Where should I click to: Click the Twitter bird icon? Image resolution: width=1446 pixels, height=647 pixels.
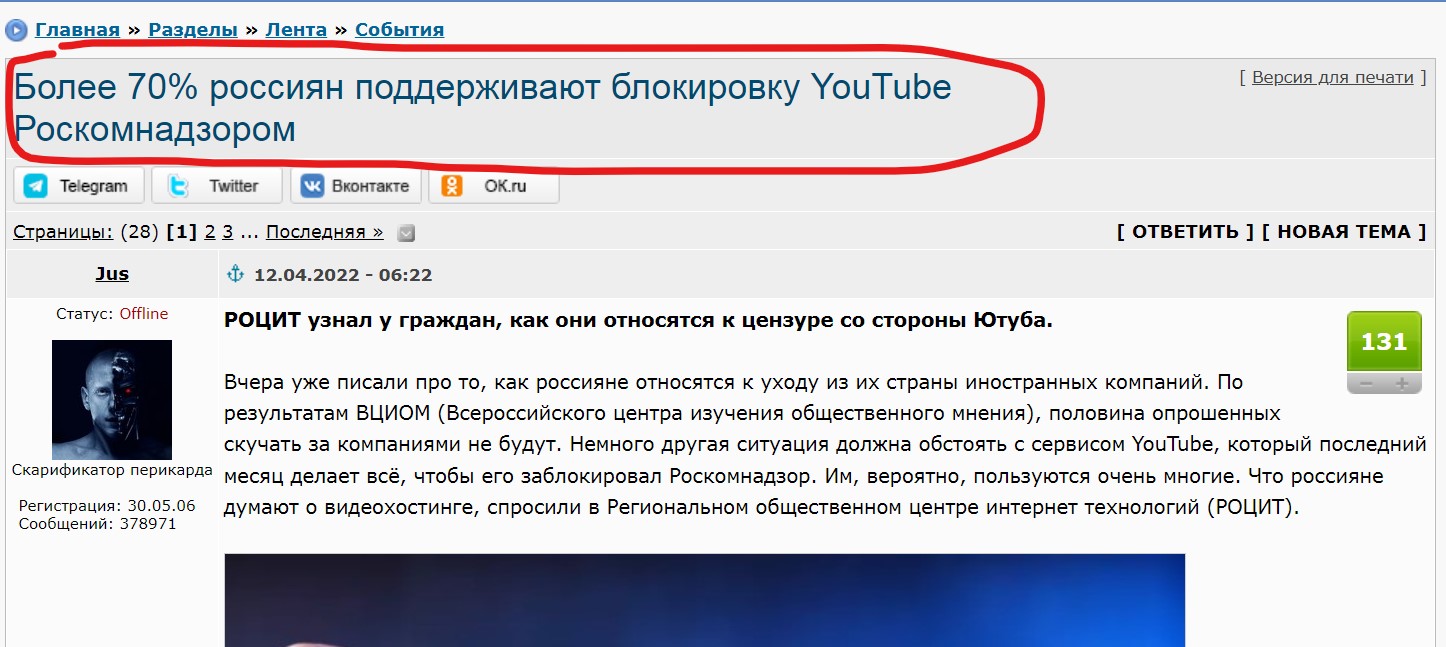(x=179, y=186)
